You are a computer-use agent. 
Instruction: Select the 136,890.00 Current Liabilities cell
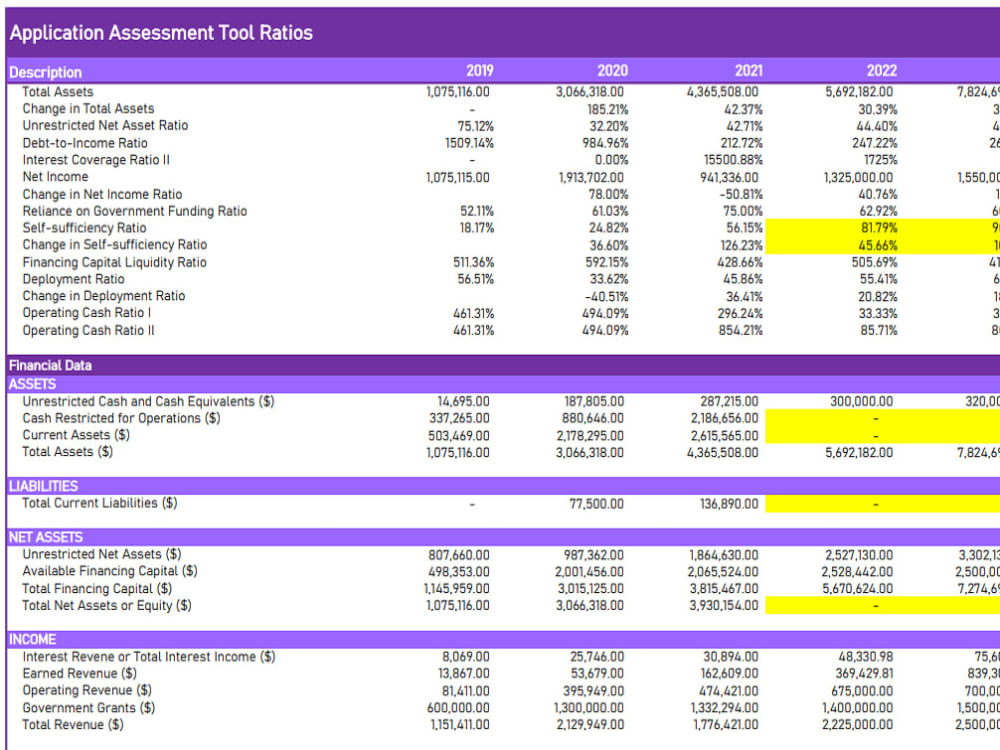[729, 504]
